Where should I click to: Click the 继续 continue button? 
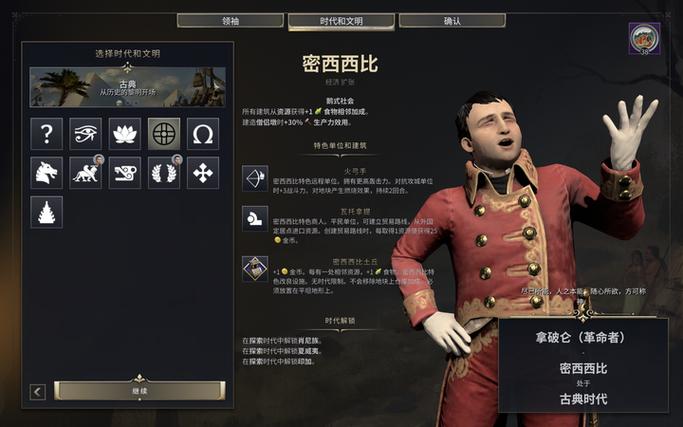click(140, 391)
